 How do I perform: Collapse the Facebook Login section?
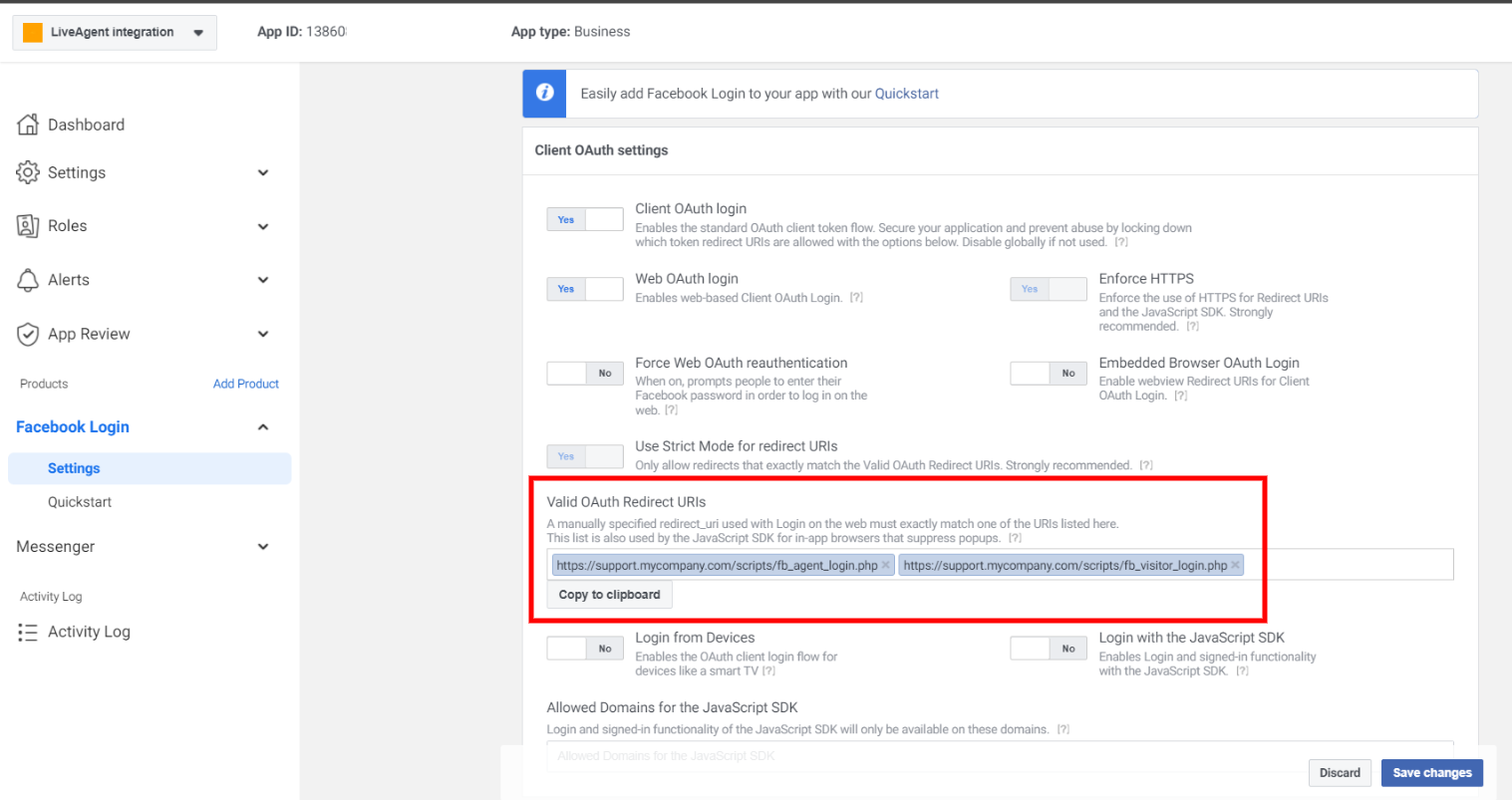(x=263, y=426)
